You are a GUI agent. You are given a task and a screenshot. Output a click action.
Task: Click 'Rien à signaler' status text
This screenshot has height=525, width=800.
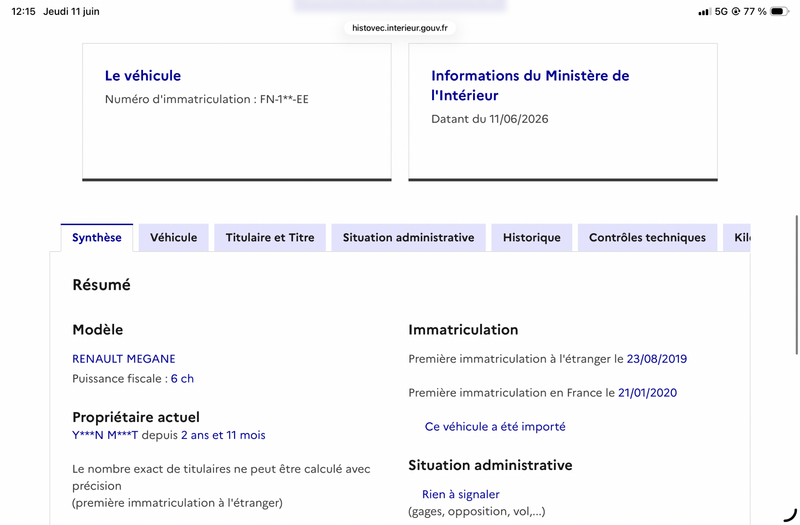461,494
